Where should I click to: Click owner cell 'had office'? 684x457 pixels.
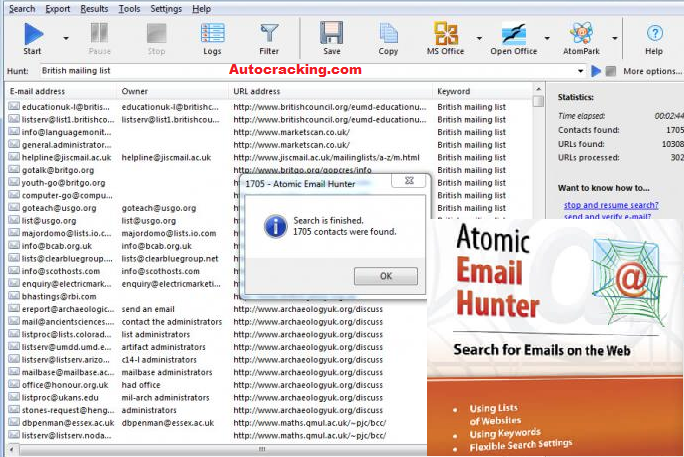(x=141, y=385)
